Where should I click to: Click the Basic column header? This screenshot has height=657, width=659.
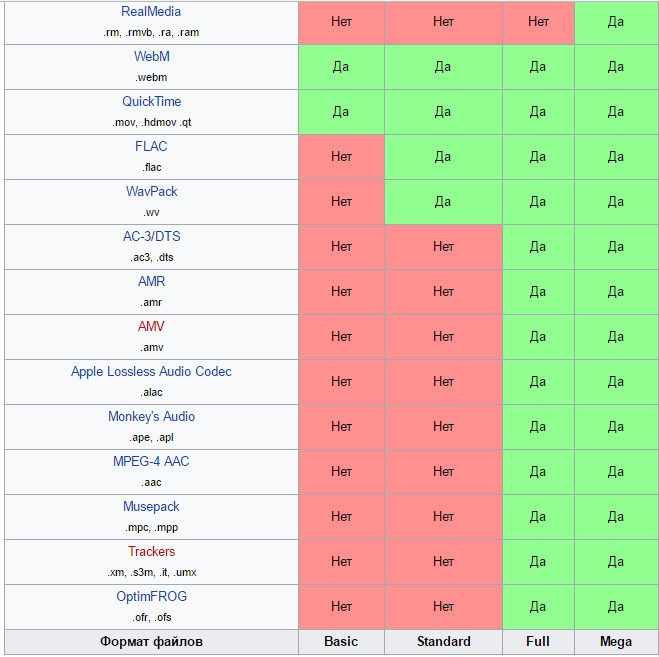pos(341,642)
